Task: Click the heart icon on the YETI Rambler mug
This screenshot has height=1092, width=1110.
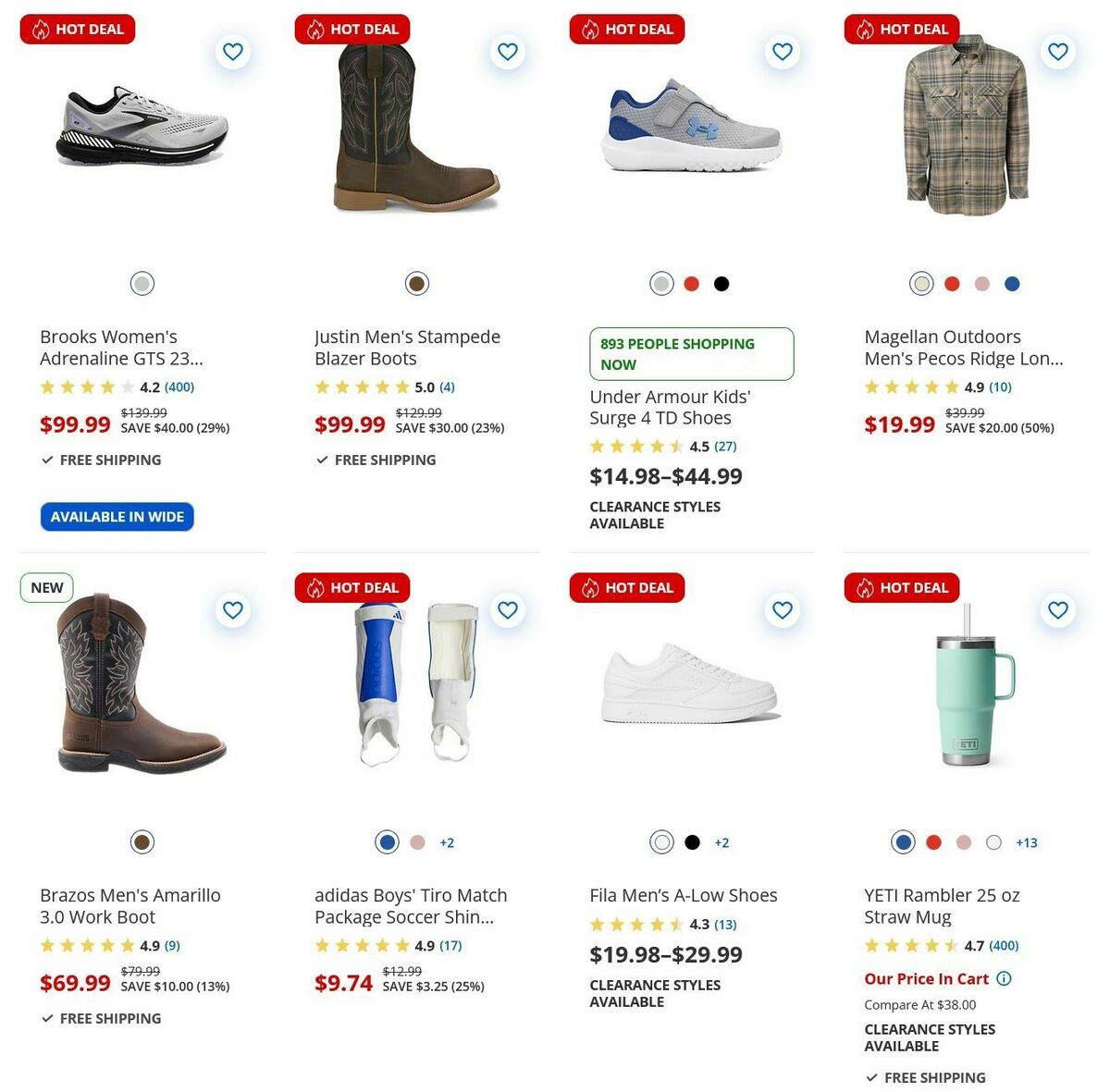Action: click(1057, 610)
